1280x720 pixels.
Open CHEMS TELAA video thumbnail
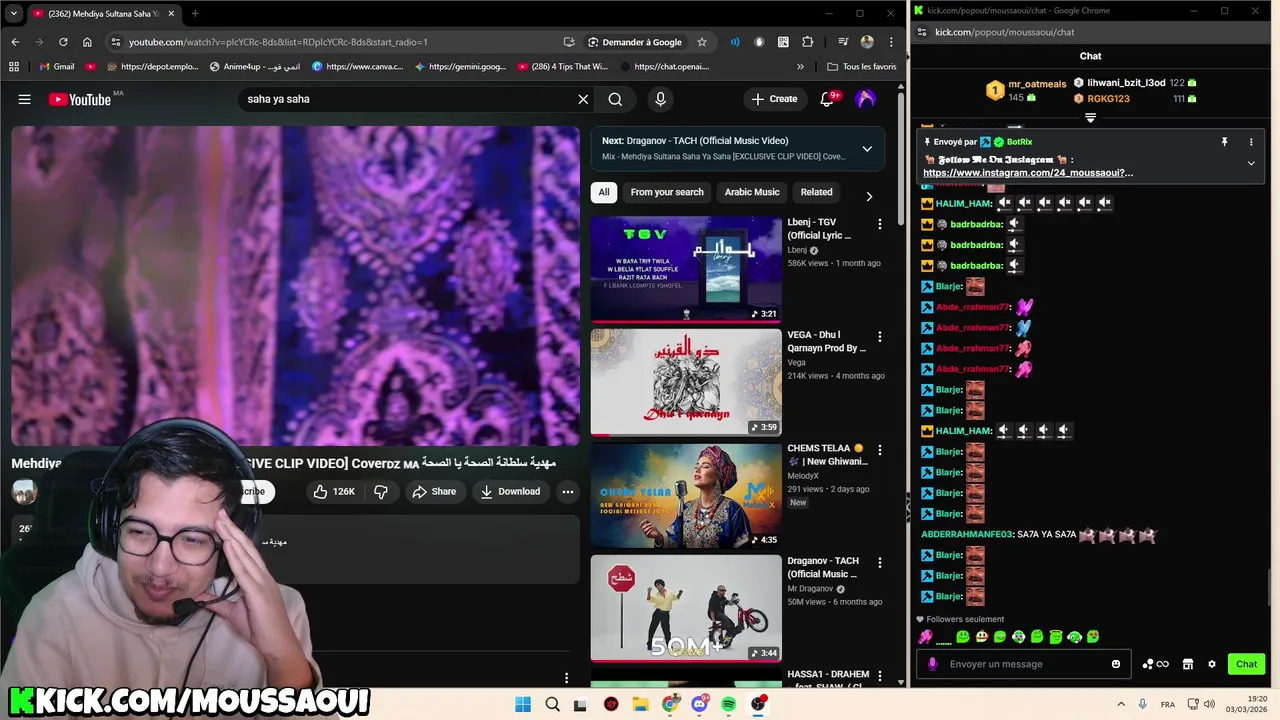686,495
